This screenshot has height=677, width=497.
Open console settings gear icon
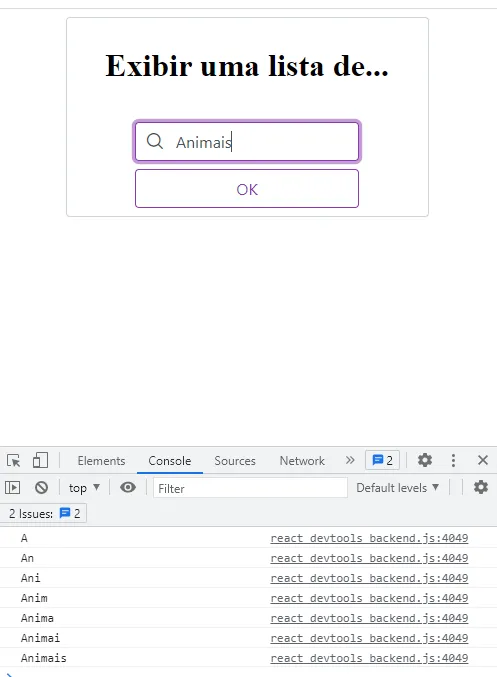(x=481, y=487)
